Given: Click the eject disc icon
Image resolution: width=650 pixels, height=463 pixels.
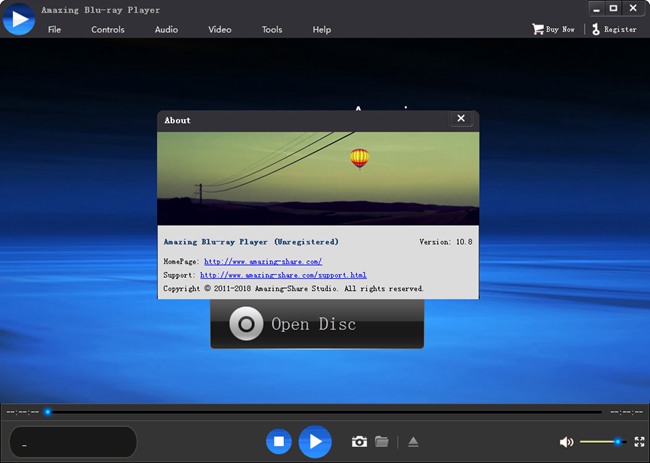Looking at the screenshot, I should pos(413,442).
